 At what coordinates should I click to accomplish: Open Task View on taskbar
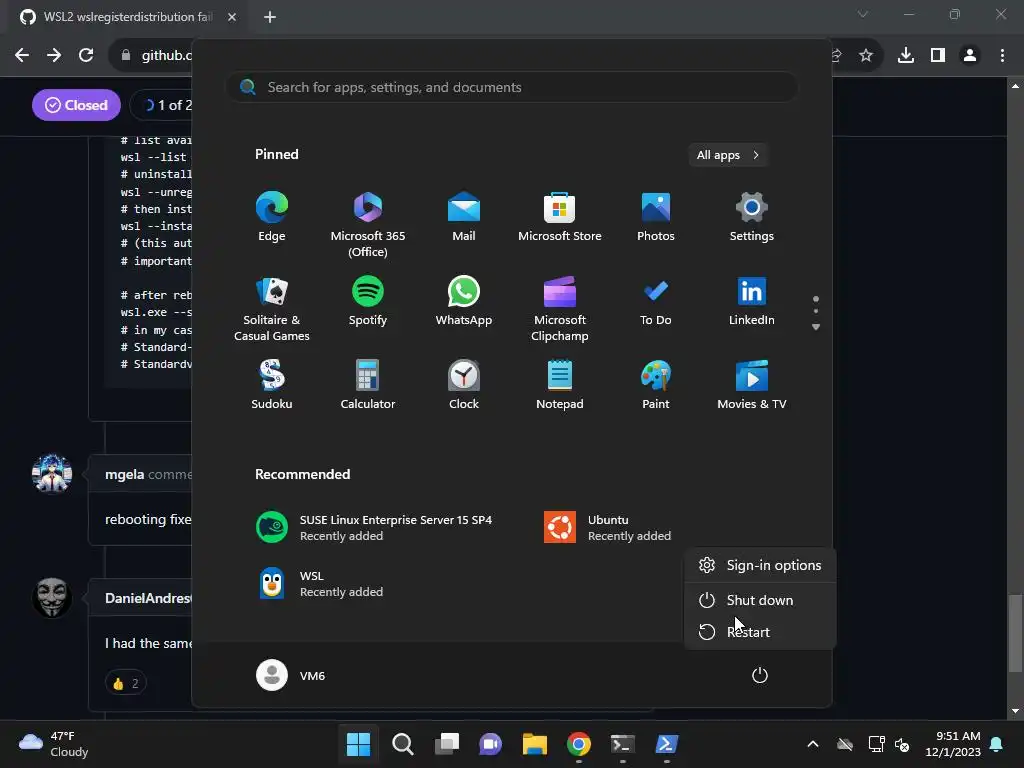coord(447,744)
